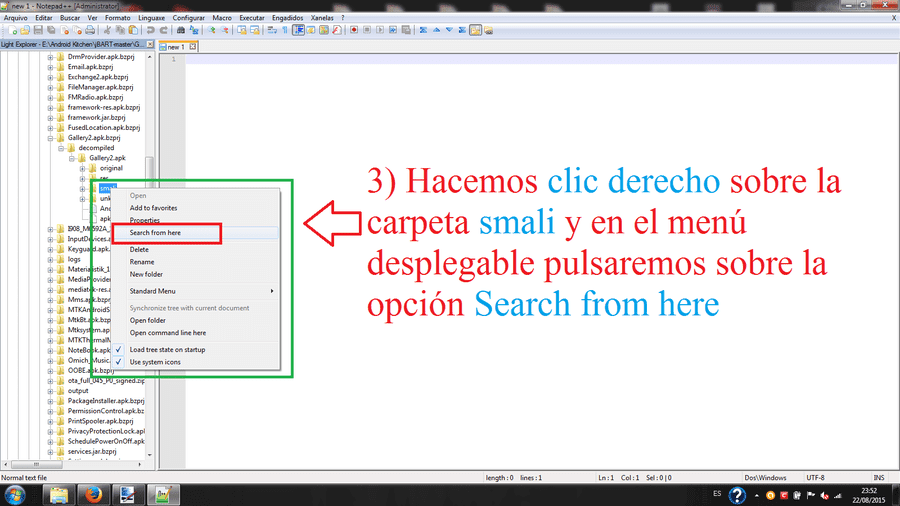The height and width of the screenshot is (506, 900).
Task: Expand the Email.apk.bzprj tree node
Action: [x=51, y=67]
